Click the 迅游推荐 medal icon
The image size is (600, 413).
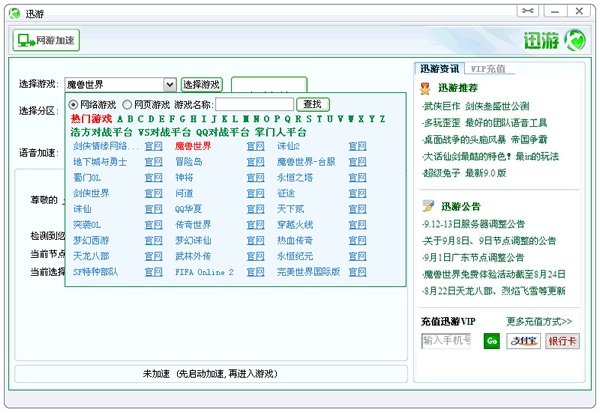pyautogui.click(x=426, y=88)
